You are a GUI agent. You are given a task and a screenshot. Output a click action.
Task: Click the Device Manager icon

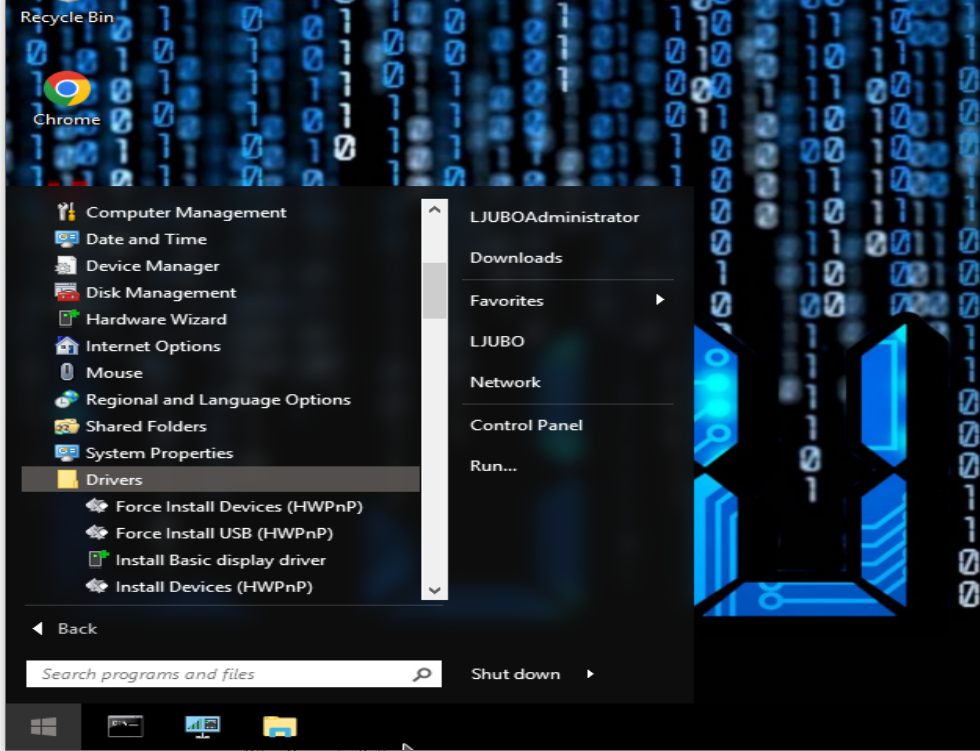coord(66,266)
